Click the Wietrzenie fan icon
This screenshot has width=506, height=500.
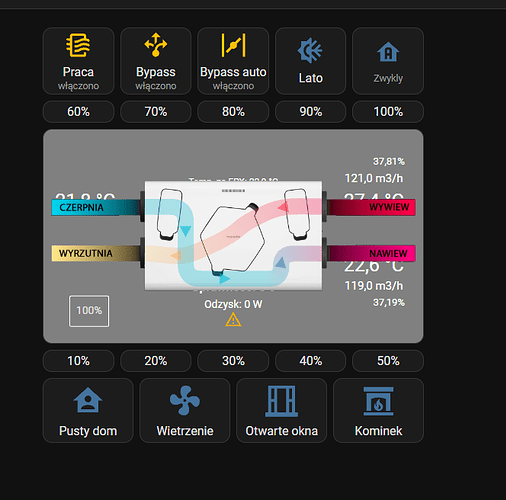(x=185, y=400)
